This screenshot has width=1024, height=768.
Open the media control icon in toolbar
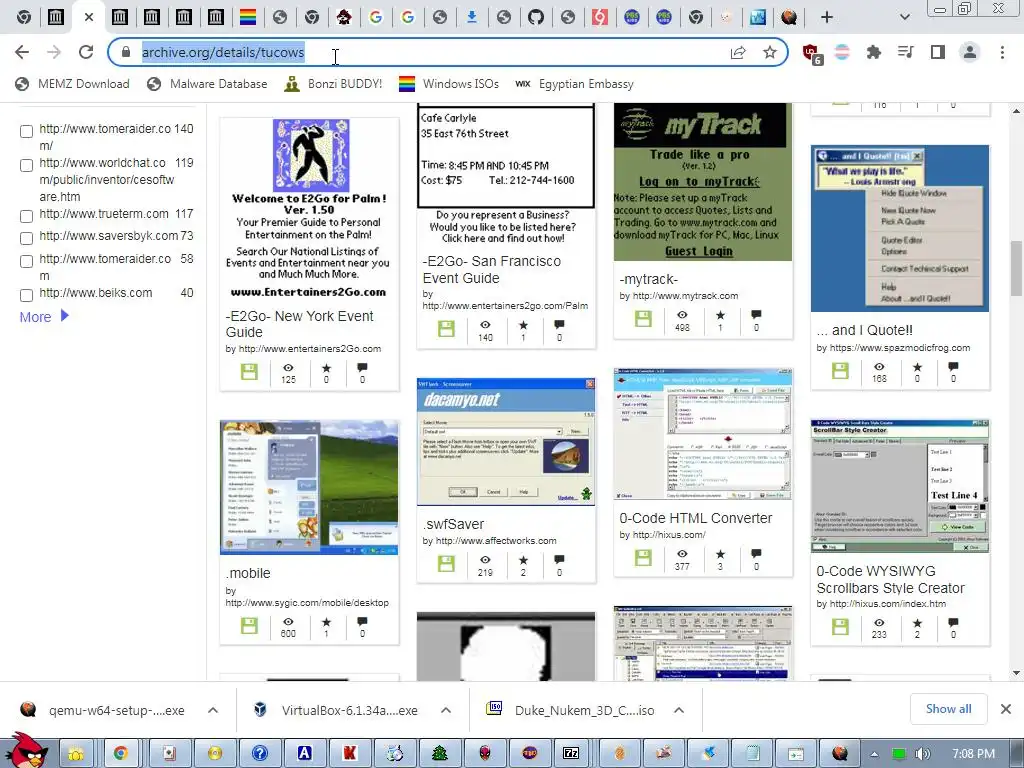point(905,52)
